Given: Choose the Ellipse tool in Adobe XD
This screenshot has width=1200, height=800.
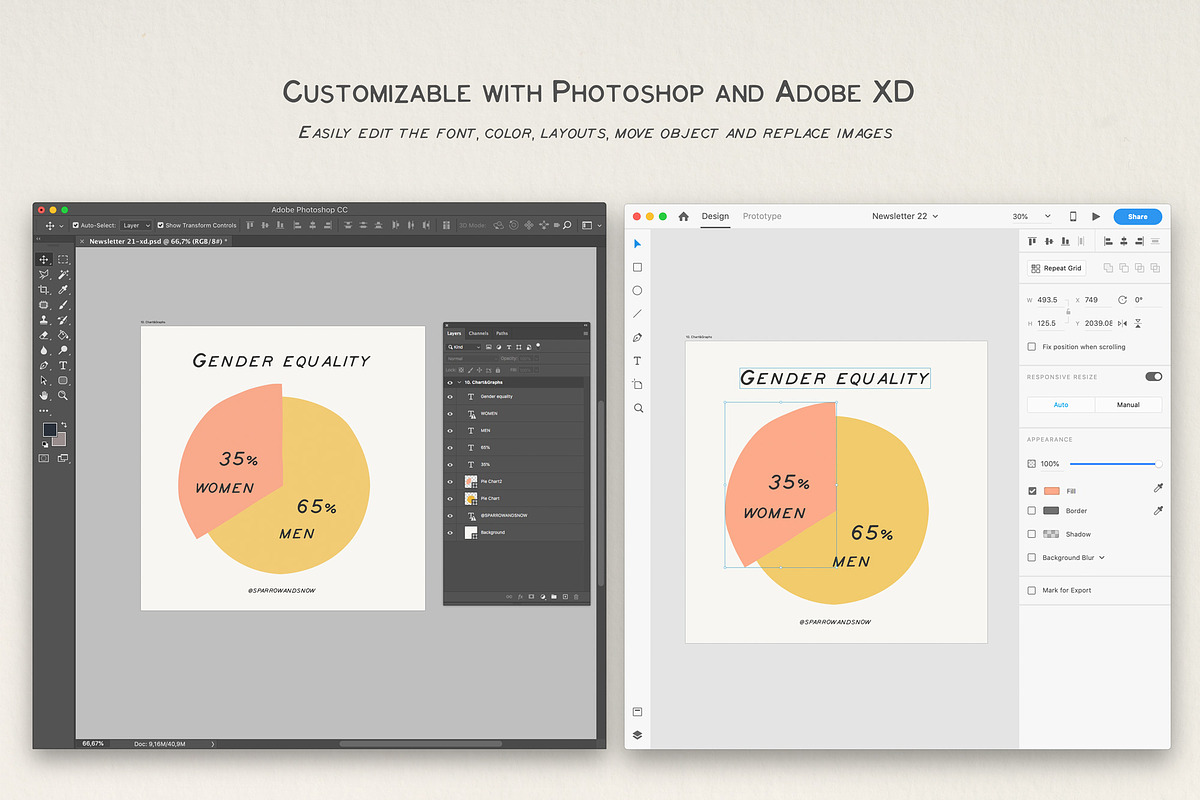Looking at the screenshot, I should click(x=638, y=290).
